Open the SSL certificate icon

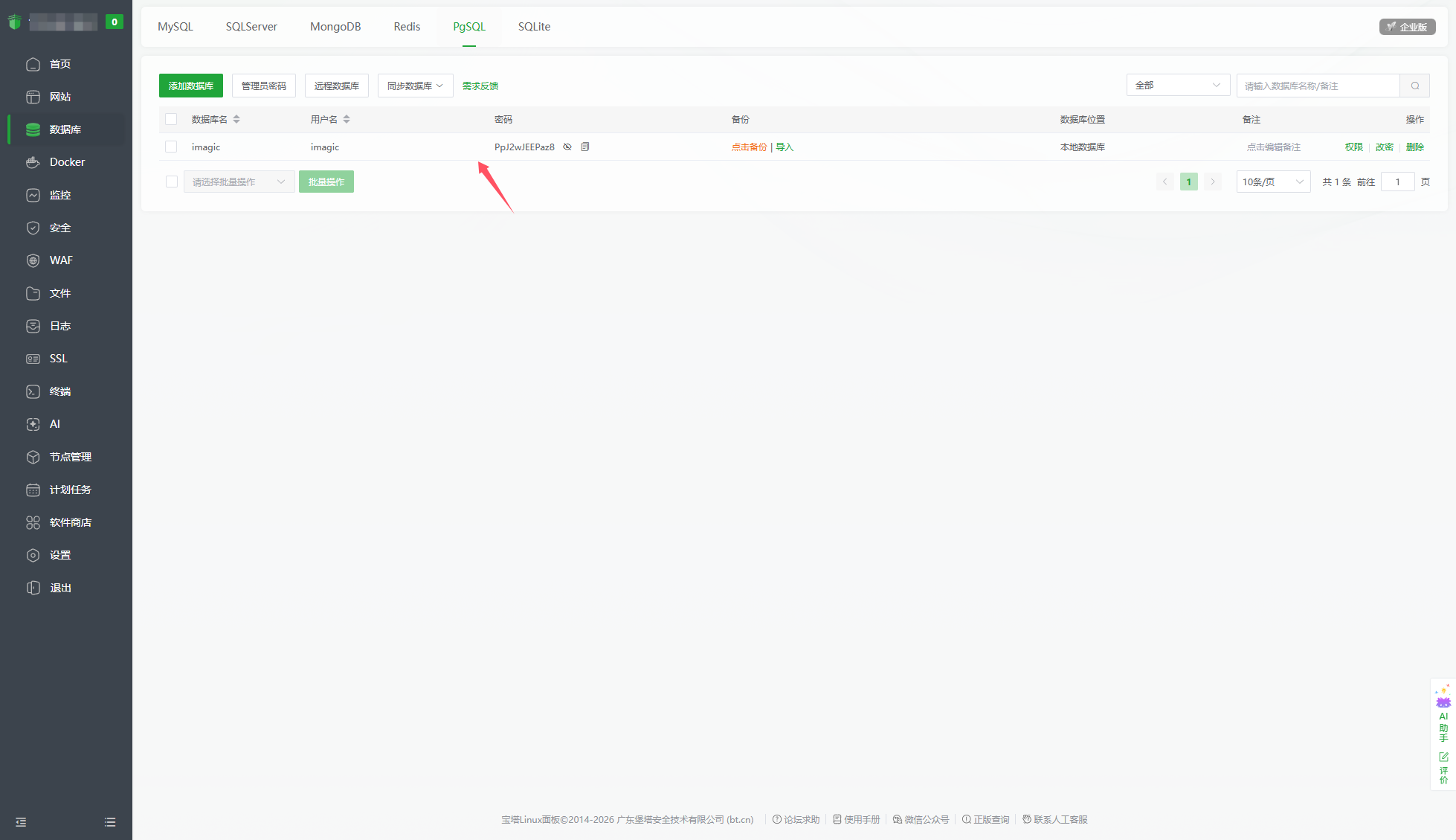click(33, 359)
